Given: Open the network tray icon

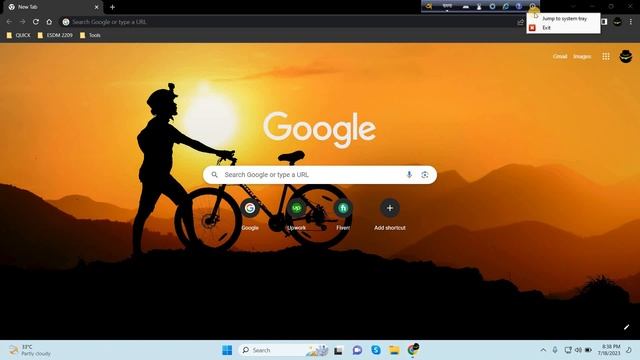Looking at the screenshot, I should [568, 350].
